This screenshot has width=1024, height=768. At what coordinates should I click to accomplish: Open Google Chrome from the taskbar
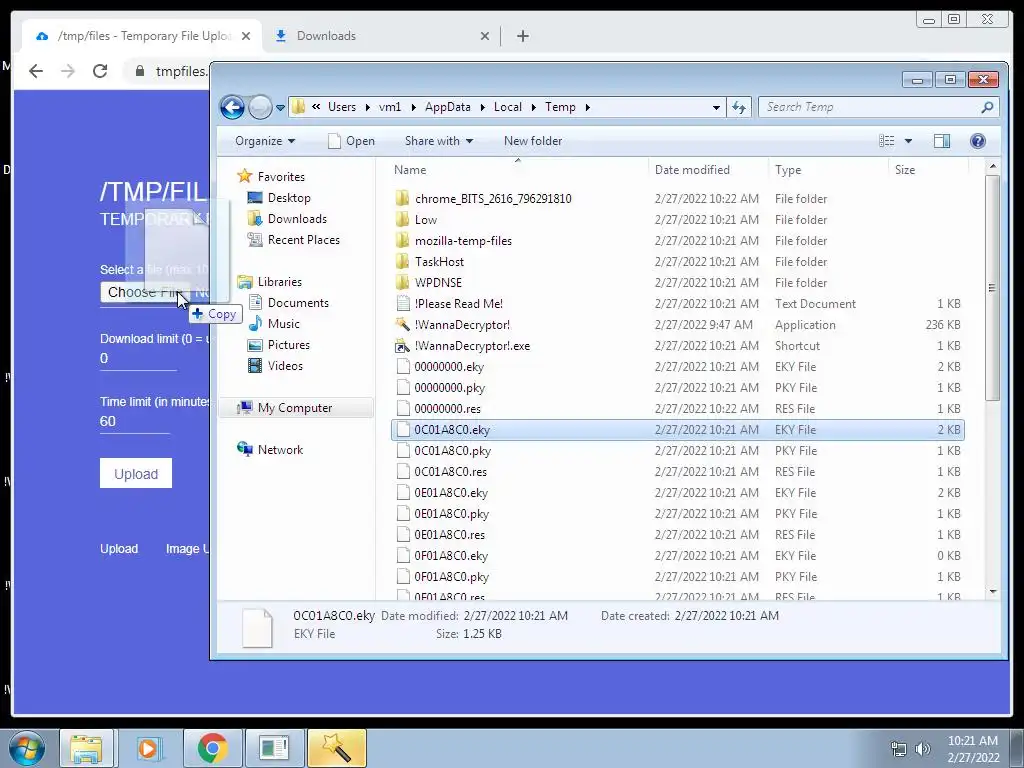[212, 748]
